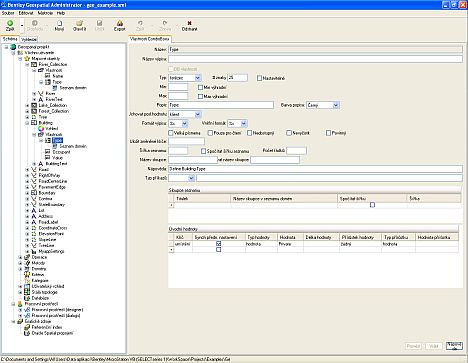Click the color wheel icon under Building
This screenshot has width=468, height=363.
point(41,129)
